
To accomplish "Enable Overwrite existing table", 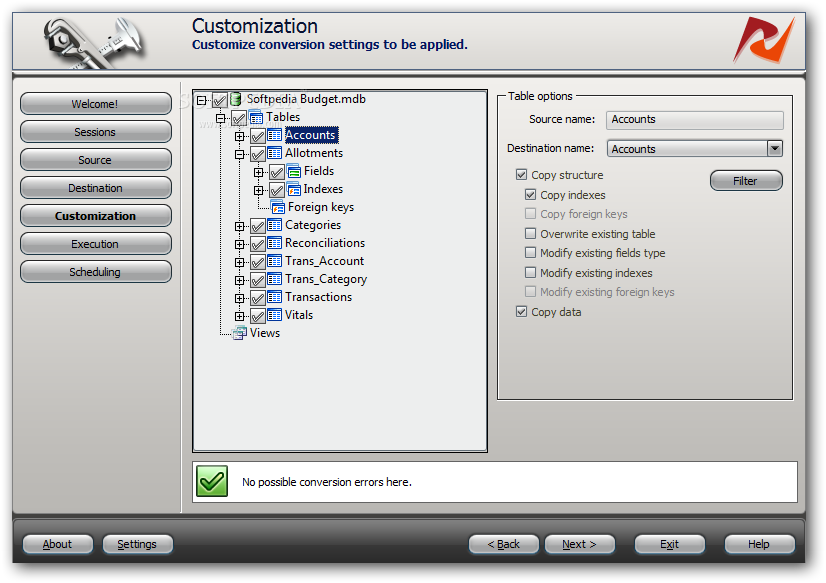I will point(530,233).
